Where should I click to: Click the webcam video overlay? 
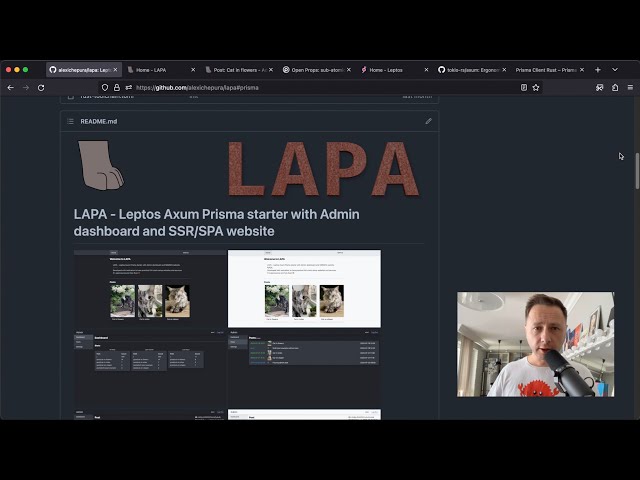(x=536, y=344)
